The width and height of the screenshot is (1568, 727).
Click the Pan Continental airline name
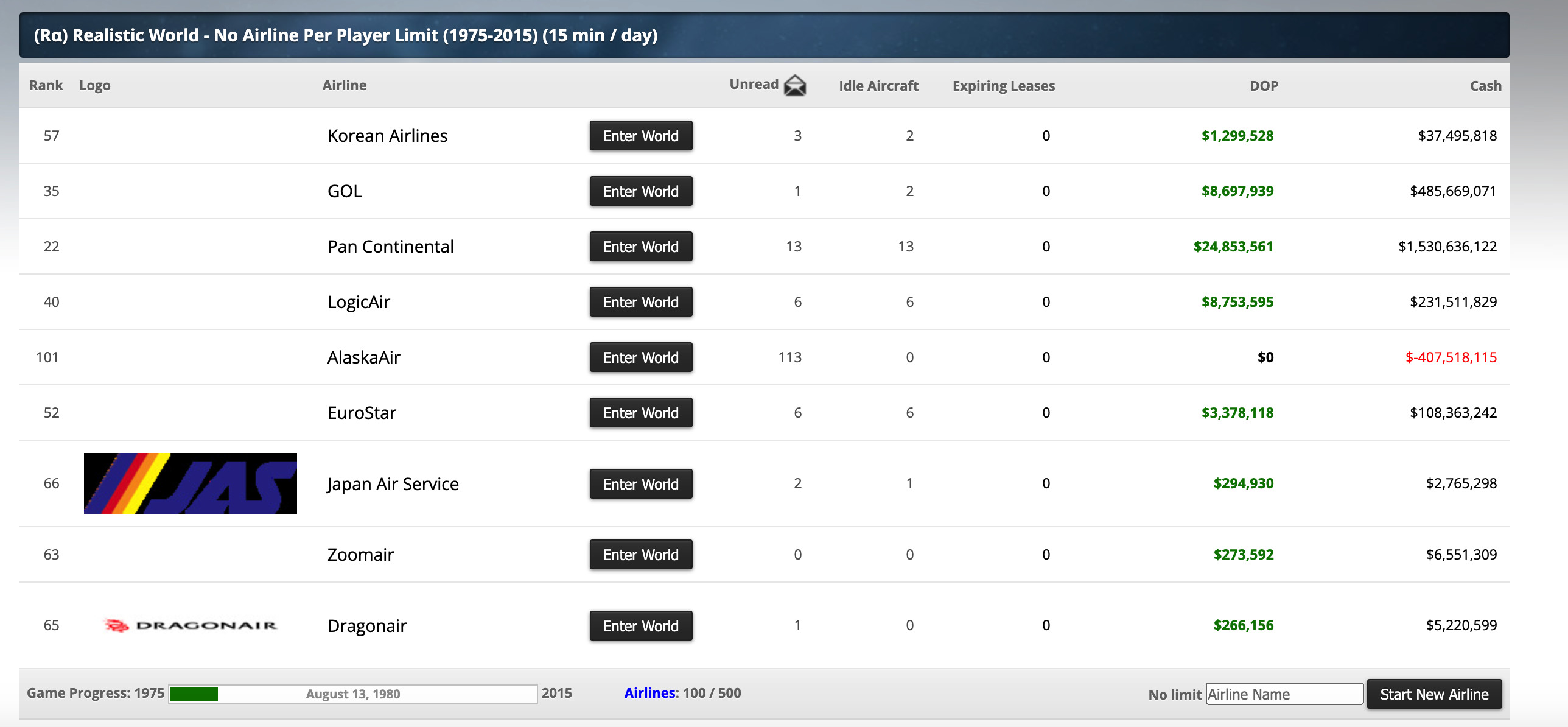pos(391,247)
